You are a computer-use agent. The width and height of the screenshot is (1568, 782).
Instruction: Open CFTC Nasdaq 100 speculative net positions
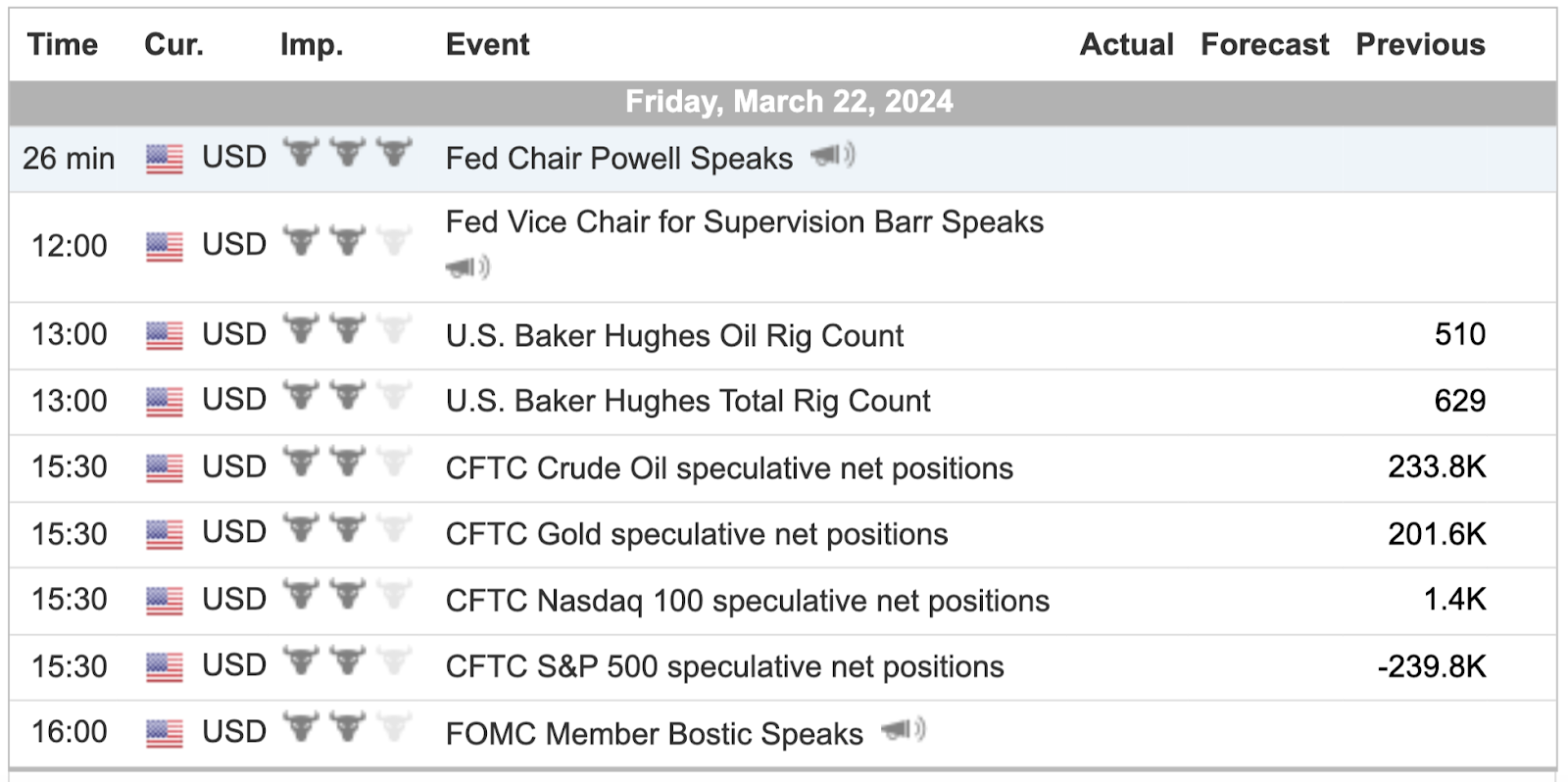tap(748, 601)
